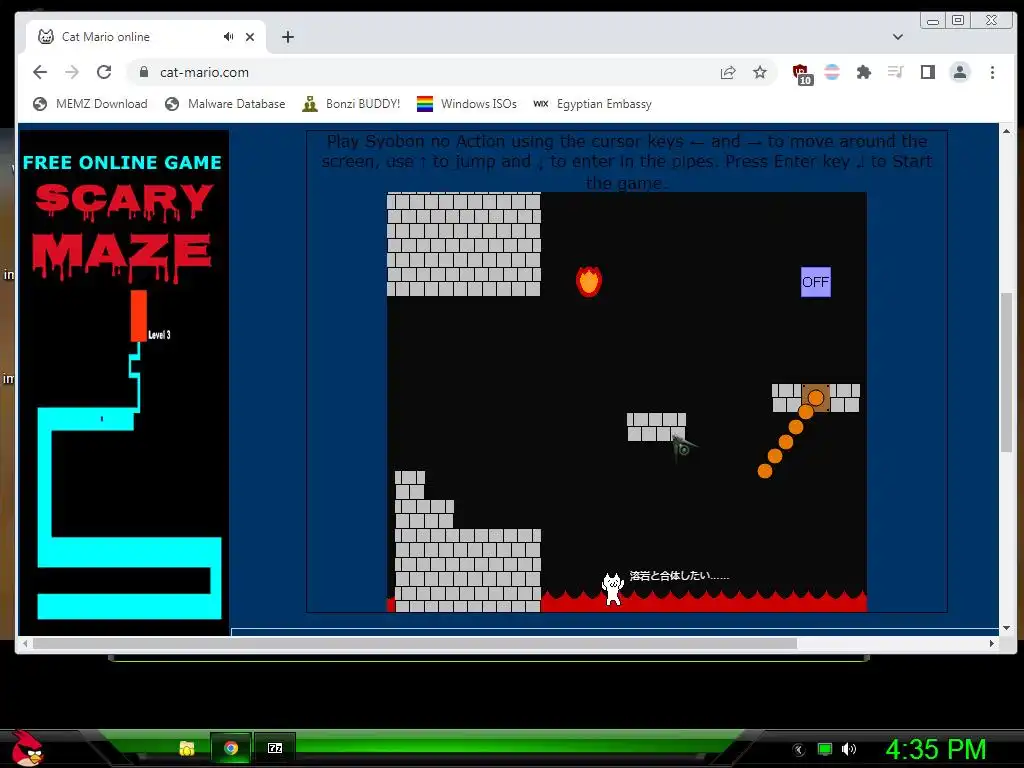Screen dimensions: 1024x768
Task: Open the Chrome profile avatar
Action: (x=959, y=72)
